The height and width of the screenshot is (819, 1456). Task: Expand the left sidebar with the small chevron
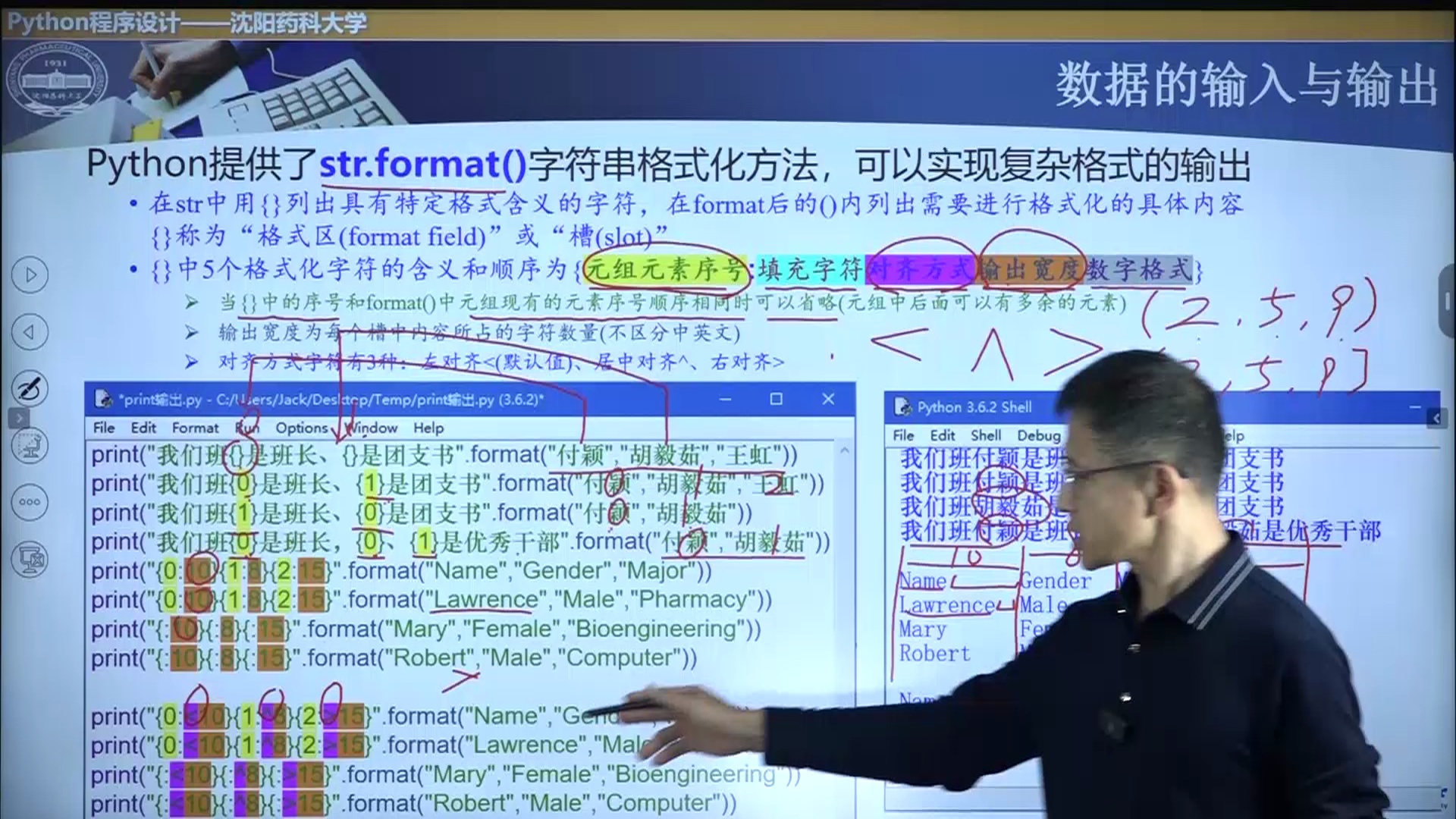18,418
